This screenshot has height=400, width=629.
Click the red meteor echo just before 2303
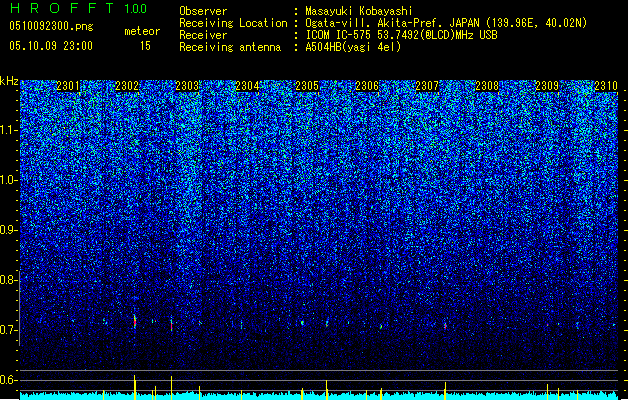[x=172, y=325]
